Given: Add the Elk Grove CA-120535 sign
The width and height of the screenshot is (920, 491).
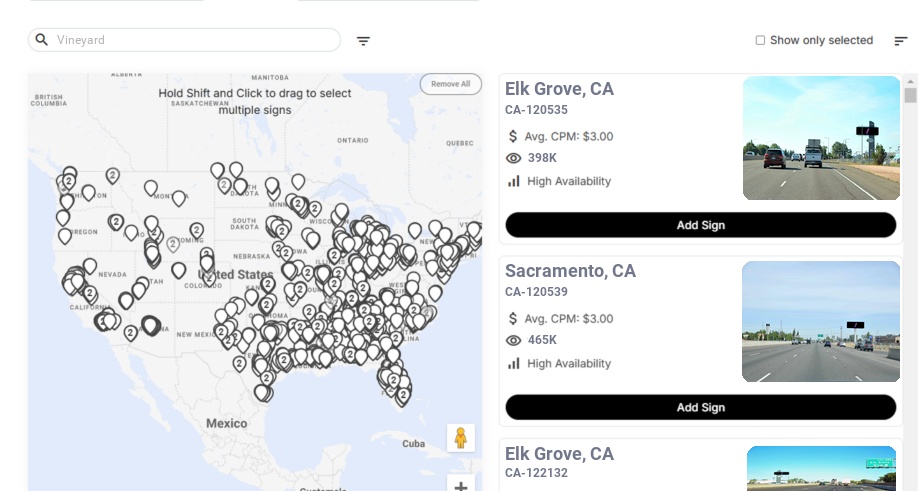Looking at the screenshot, I should (x=700, y=225).
